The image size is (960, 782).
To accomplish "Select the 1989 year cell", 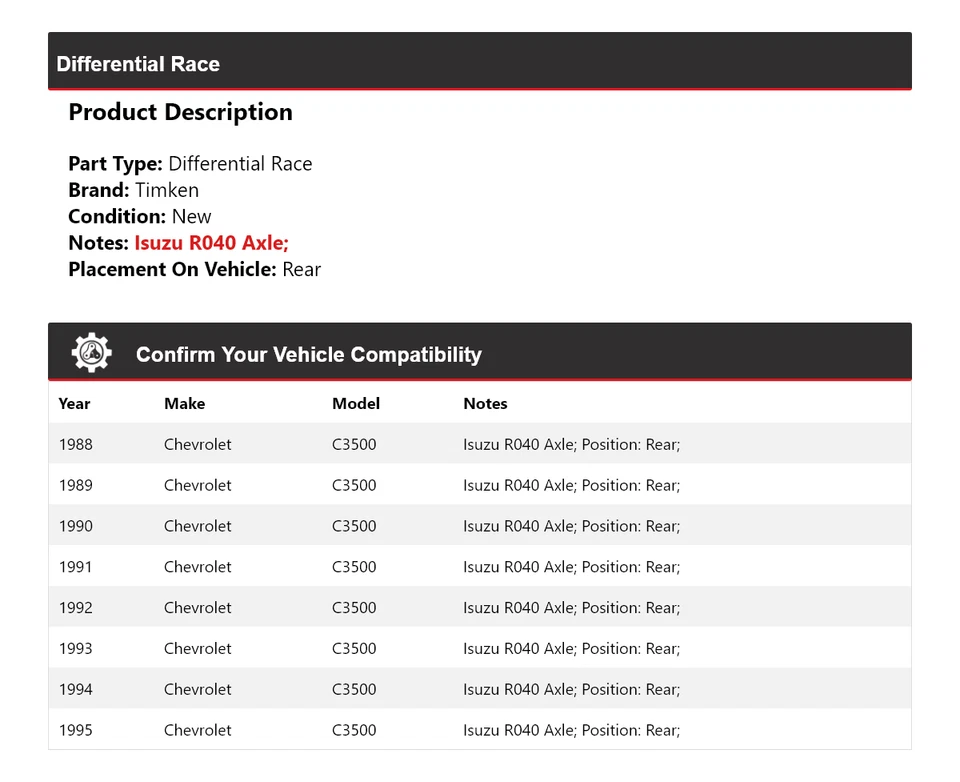I will tap(75, 485).
